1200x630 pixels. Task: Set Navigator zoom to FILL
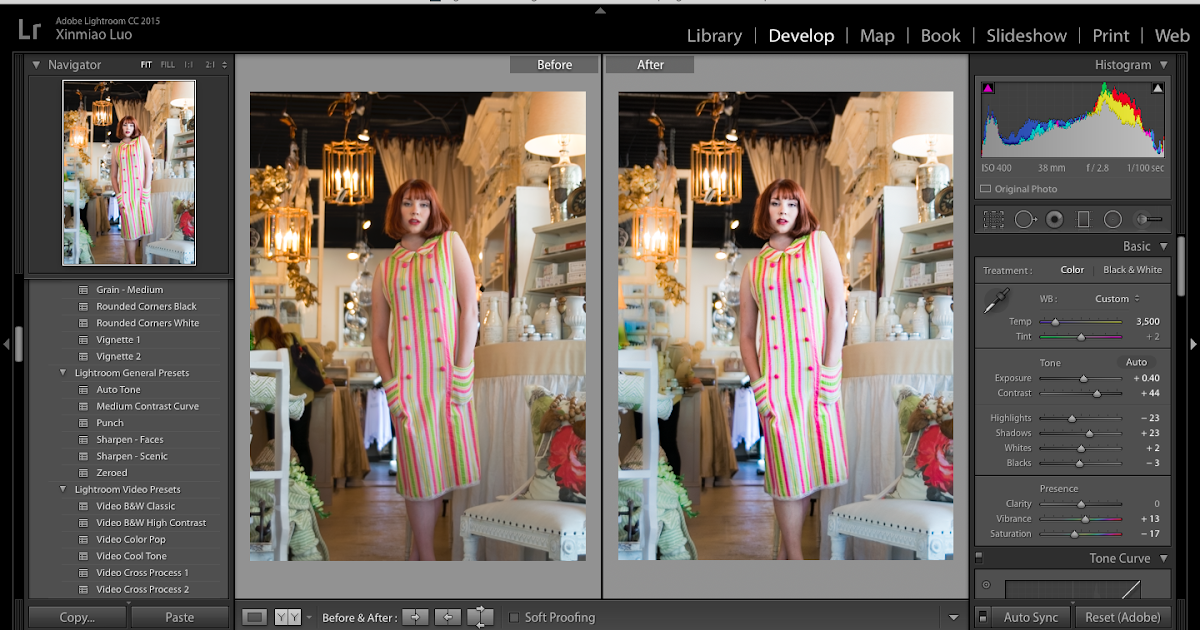pyautogui.click(x=168, y=65)
